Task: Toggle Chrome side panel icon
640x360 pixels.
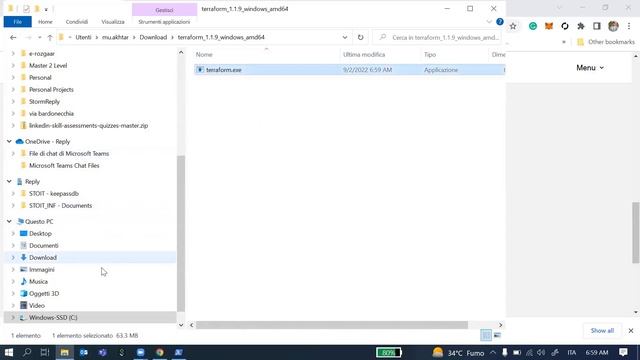Action: click(x=597, y=26)
